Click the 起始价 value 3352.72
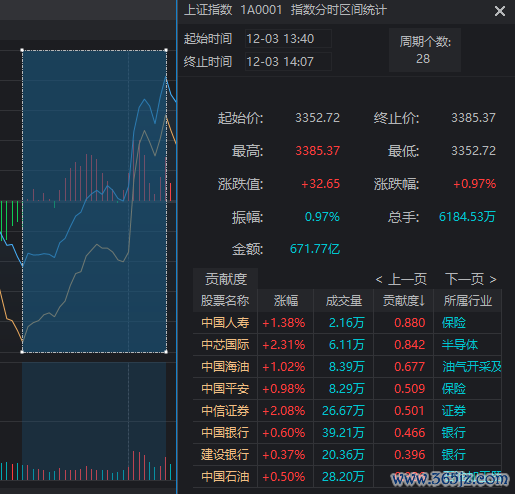 (x=317, y=118)
